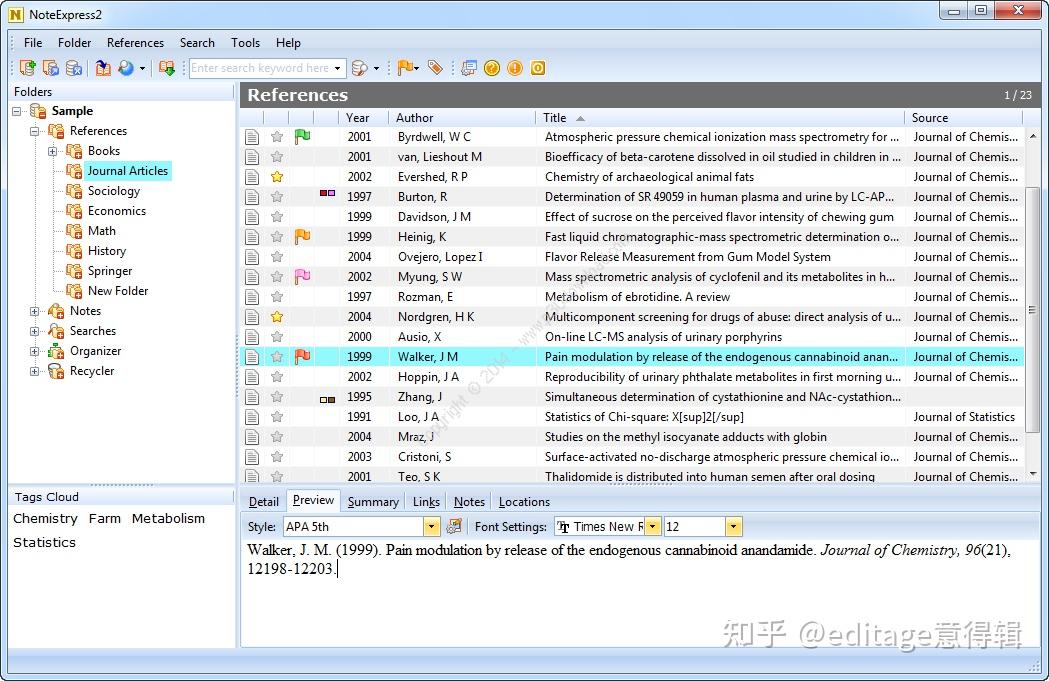Toggle the yellow star on Evershed's 2002 reference
This screenshot has width=1049, height=681.
[x=276, y=176]
